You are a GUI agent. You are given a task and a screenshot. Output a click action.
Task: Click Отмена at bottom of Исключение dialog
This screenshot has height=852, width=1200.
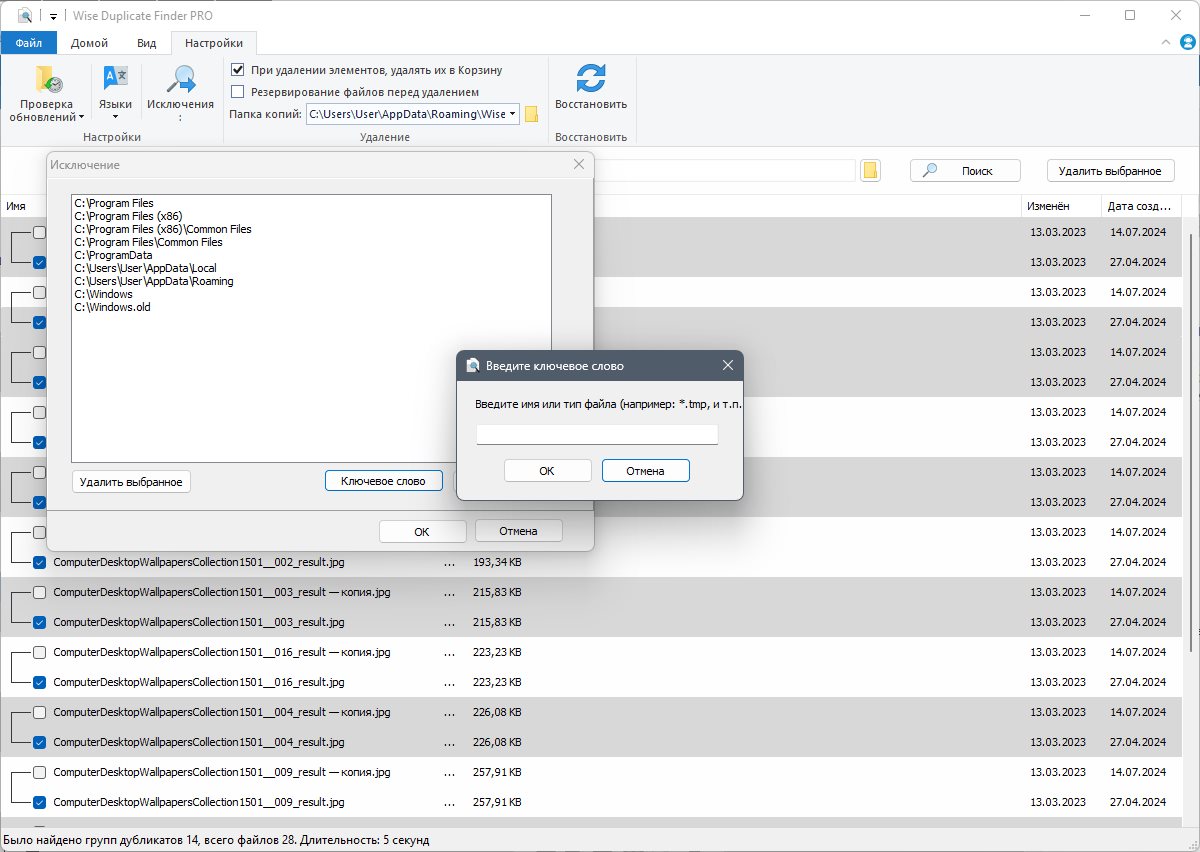click(518, 531)
